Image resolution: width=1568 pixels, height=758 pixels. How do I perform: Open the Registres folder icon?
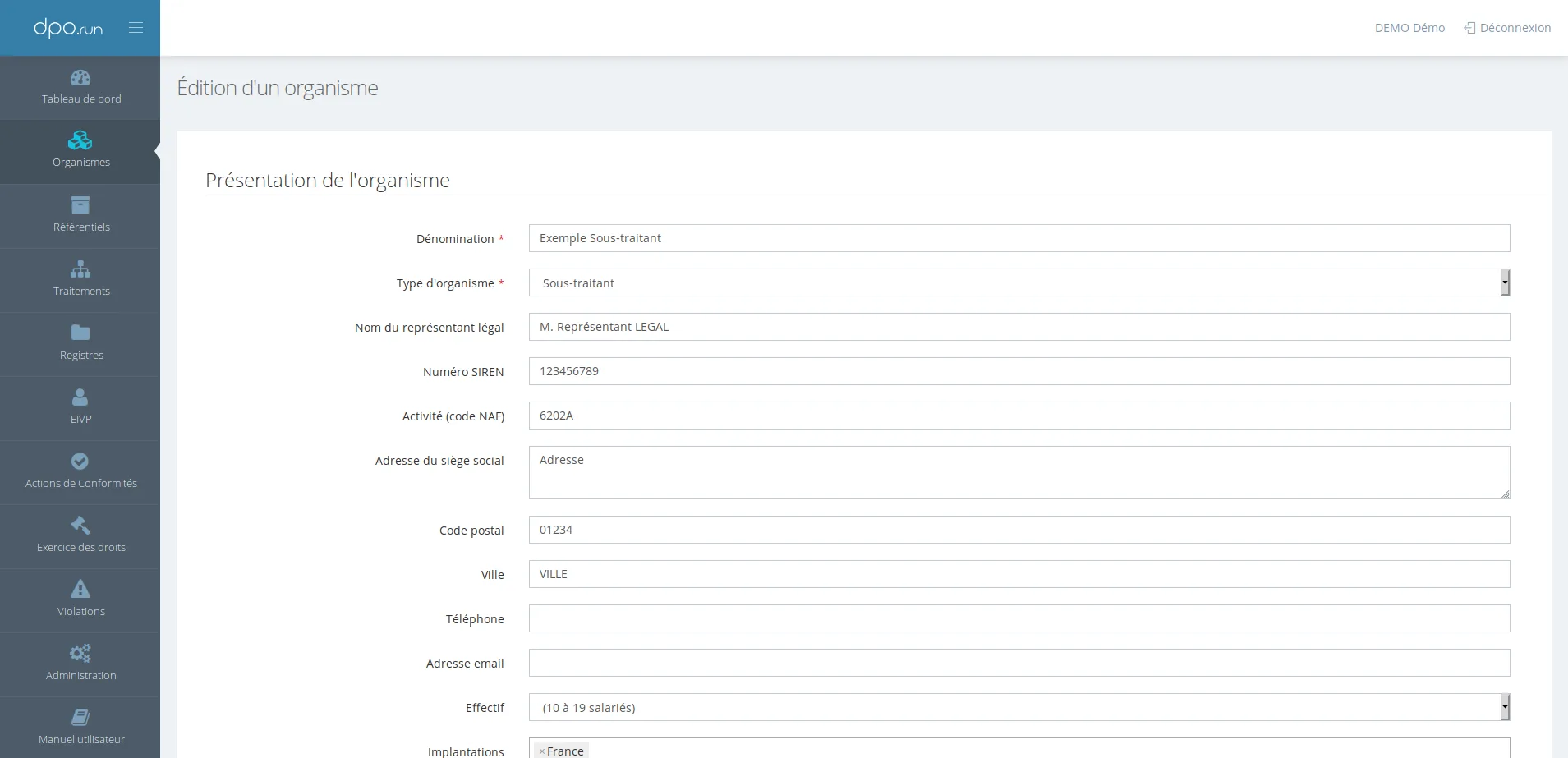click(80, 333)
